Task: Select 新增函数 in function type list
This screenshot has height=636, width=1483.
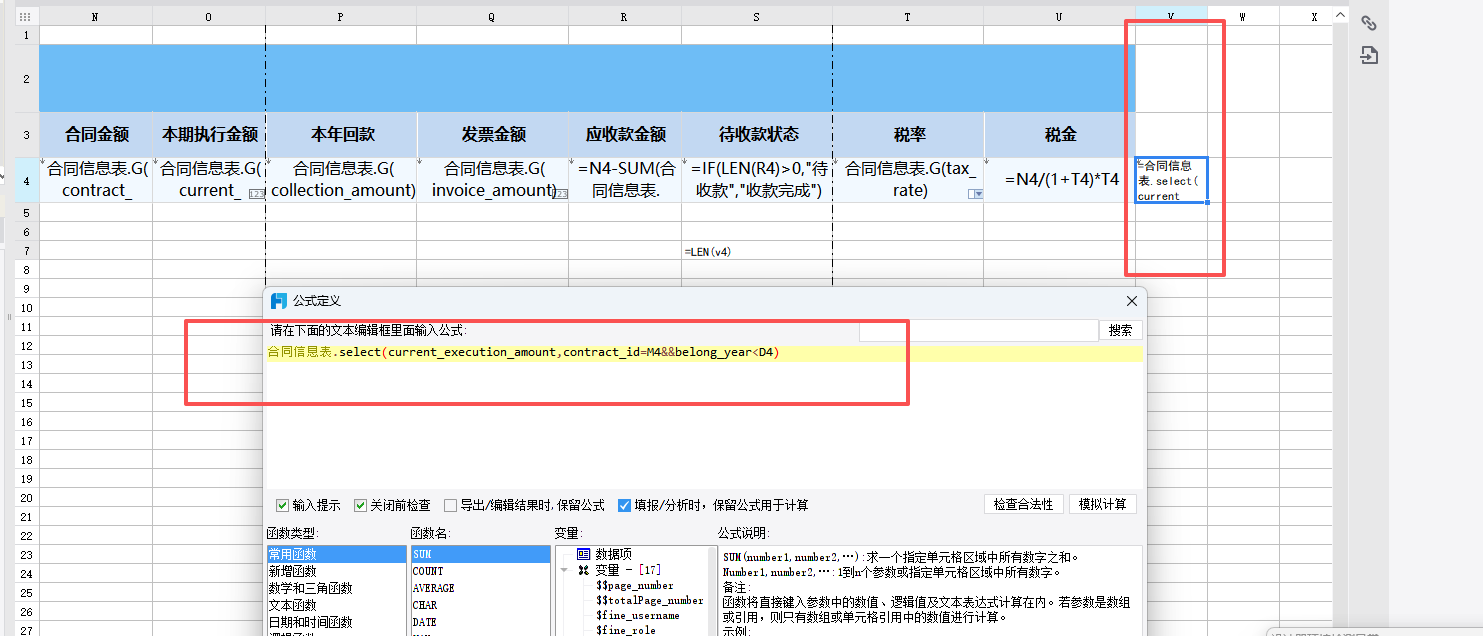Action: pyautogui.click(x=335, y=571)
